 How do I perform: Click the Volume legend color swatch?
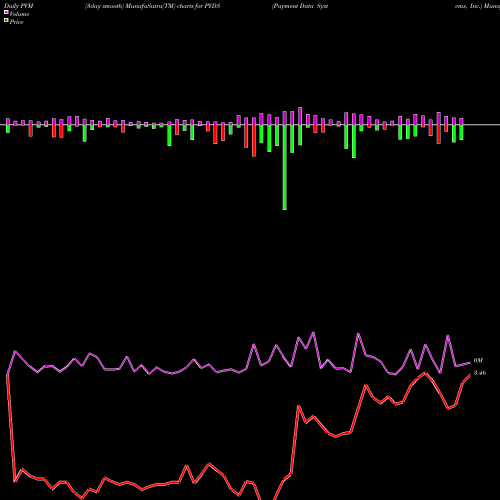[6, 12]
